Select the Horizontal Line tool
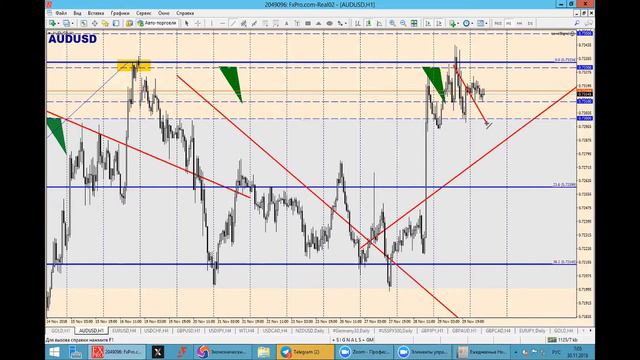 pyautogui.click(x=222, y=23)
